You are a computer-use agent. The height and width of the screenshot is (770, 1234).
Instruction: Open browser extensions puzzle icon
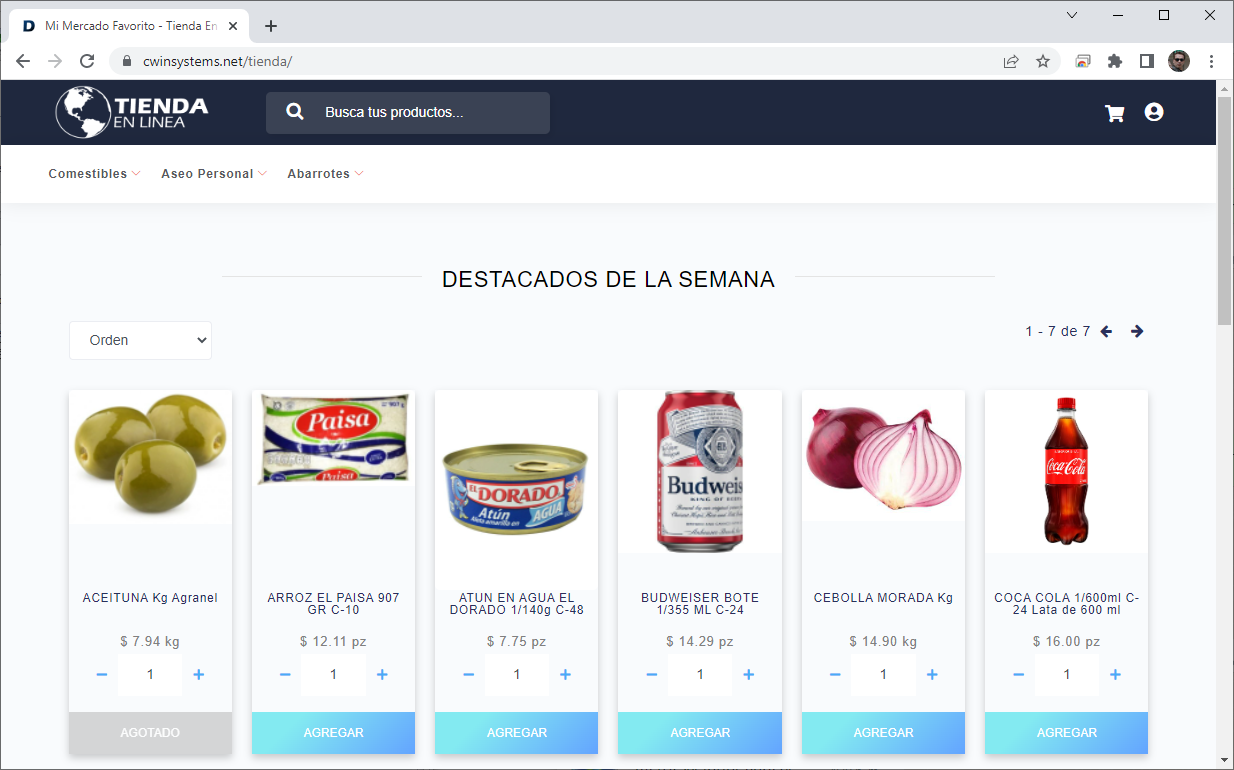point(1115,61)
